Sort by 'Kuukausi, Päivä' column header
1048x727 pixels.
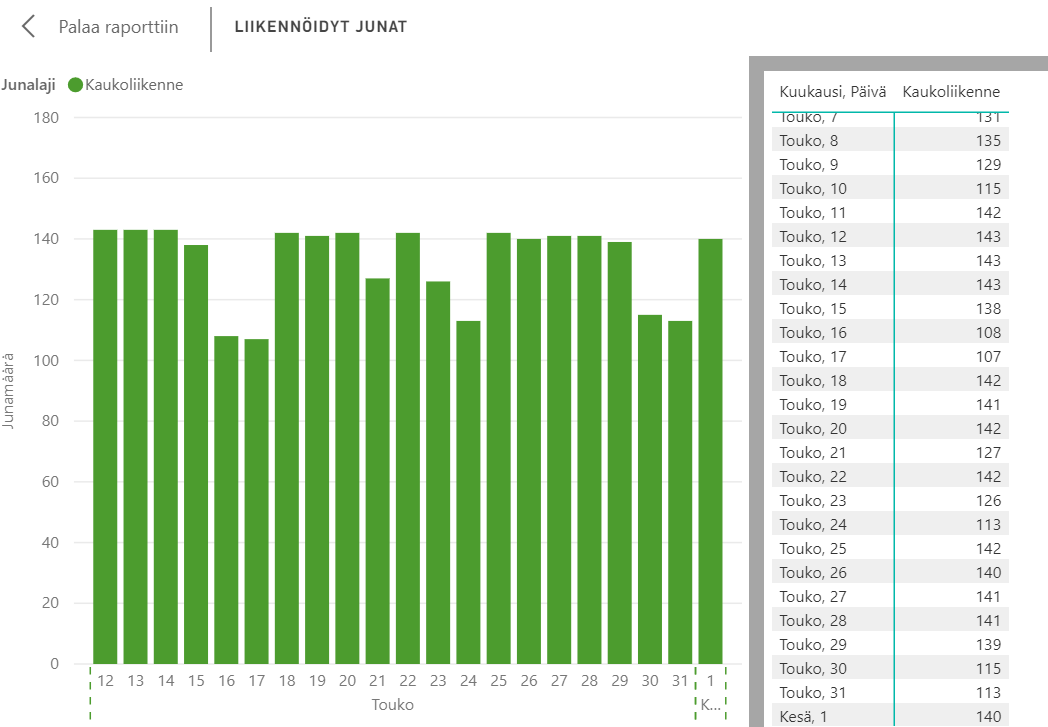832,93
